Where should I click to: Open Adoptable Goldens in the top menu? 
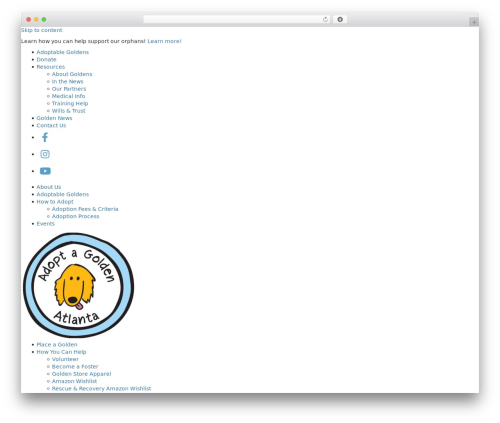(x=63, y=52)
